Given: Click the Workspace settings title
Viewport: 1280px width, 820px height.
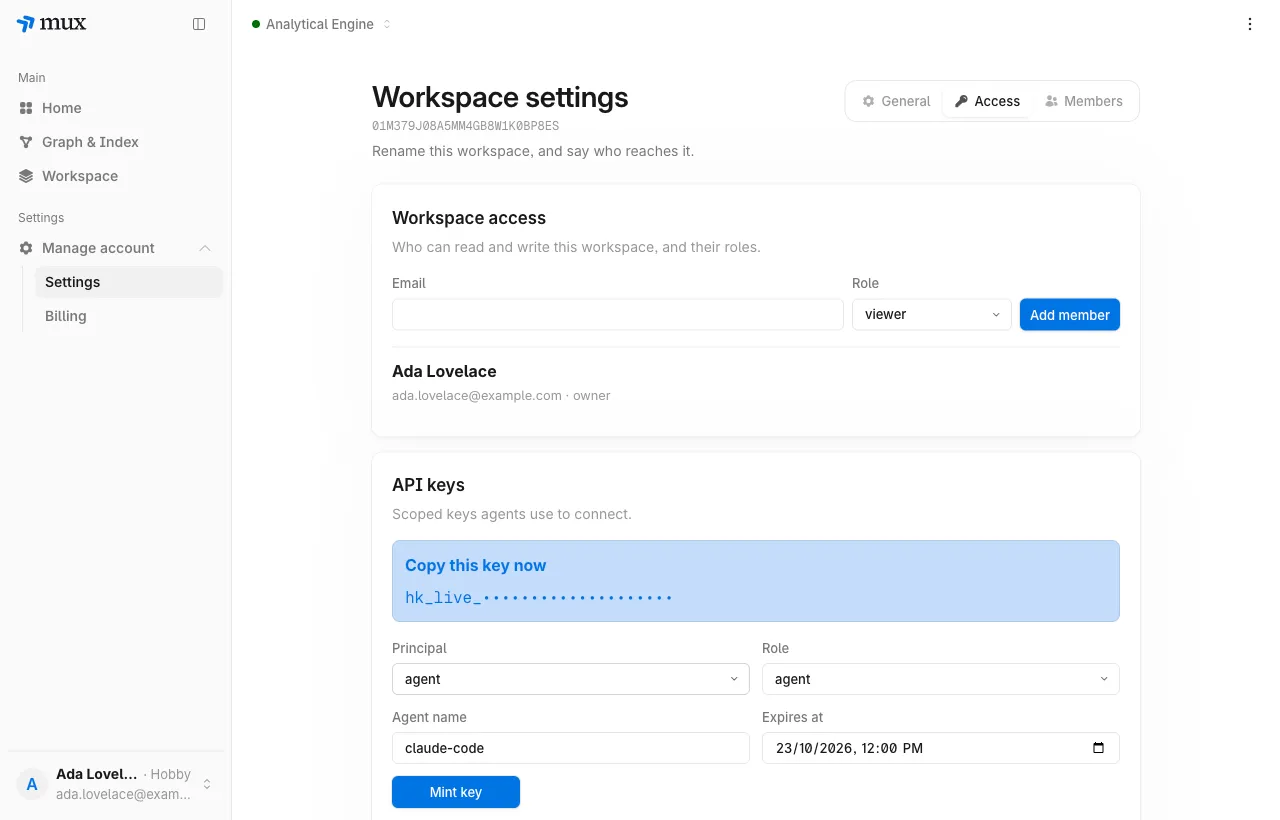Looking at the screenshot, I should [500, 97].
